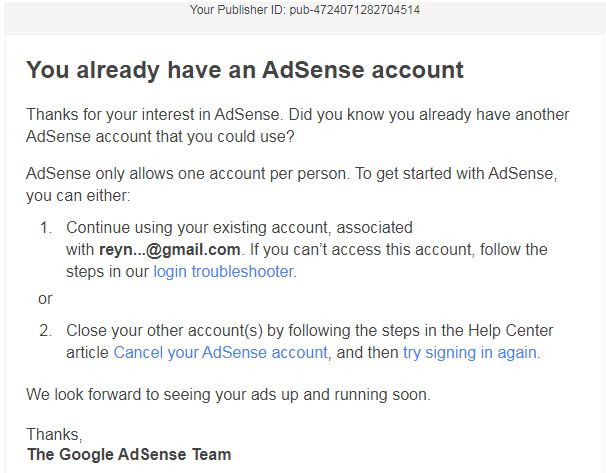Click the "or" separator text
The image size is (606, 473).
[45, 298]
